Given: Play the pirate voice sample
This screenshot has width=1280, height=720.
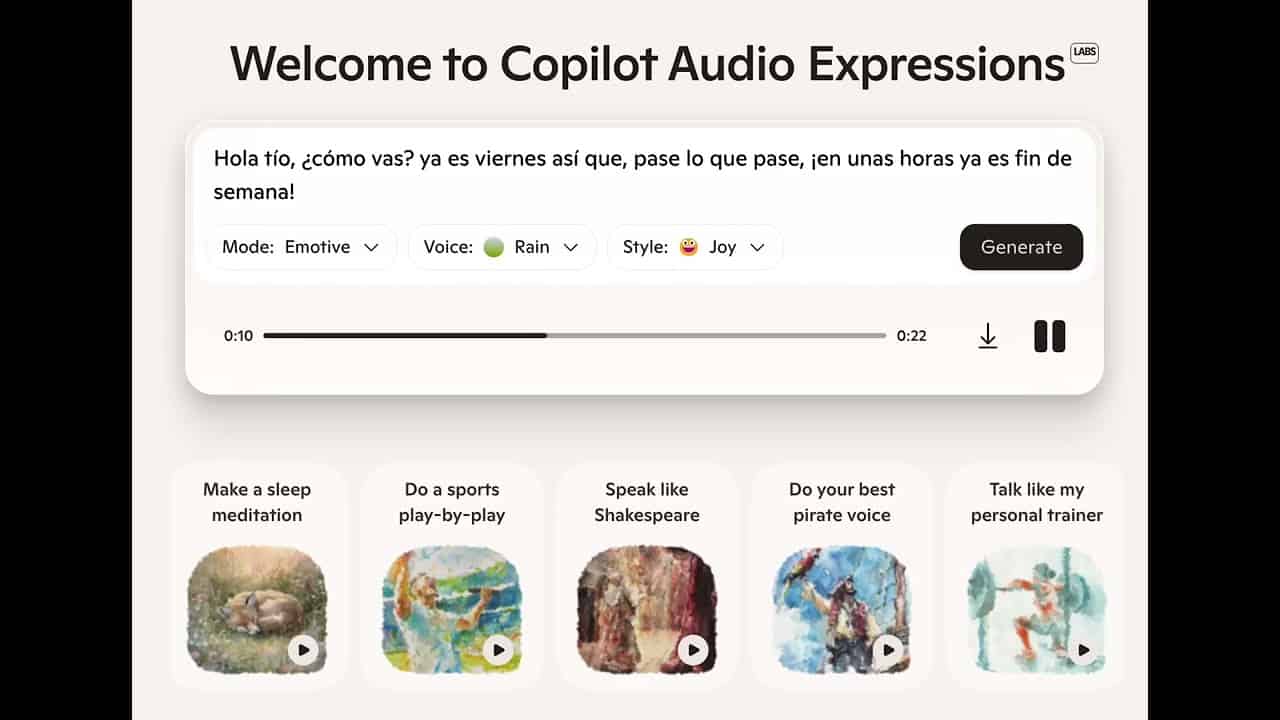Looking at the screenshot, I should 887,651.
